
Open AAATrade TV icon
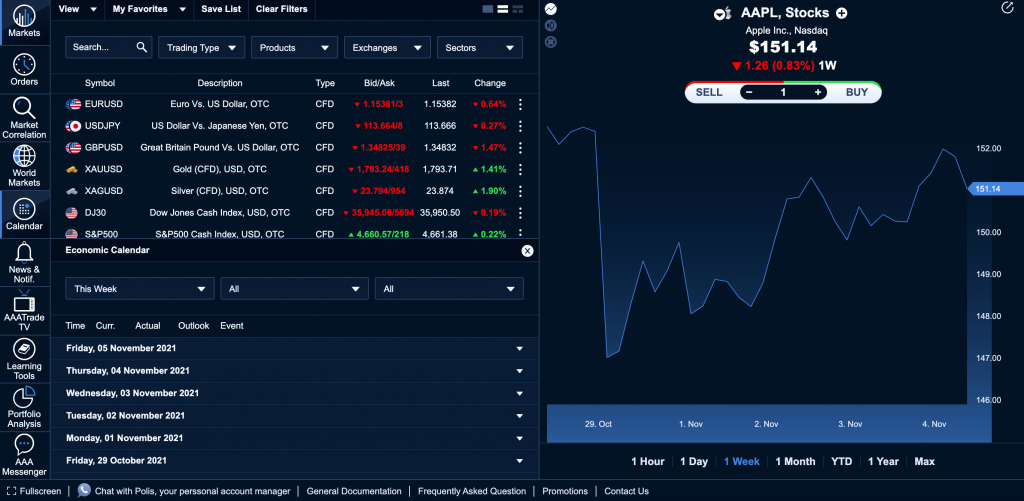coord(24,301)
